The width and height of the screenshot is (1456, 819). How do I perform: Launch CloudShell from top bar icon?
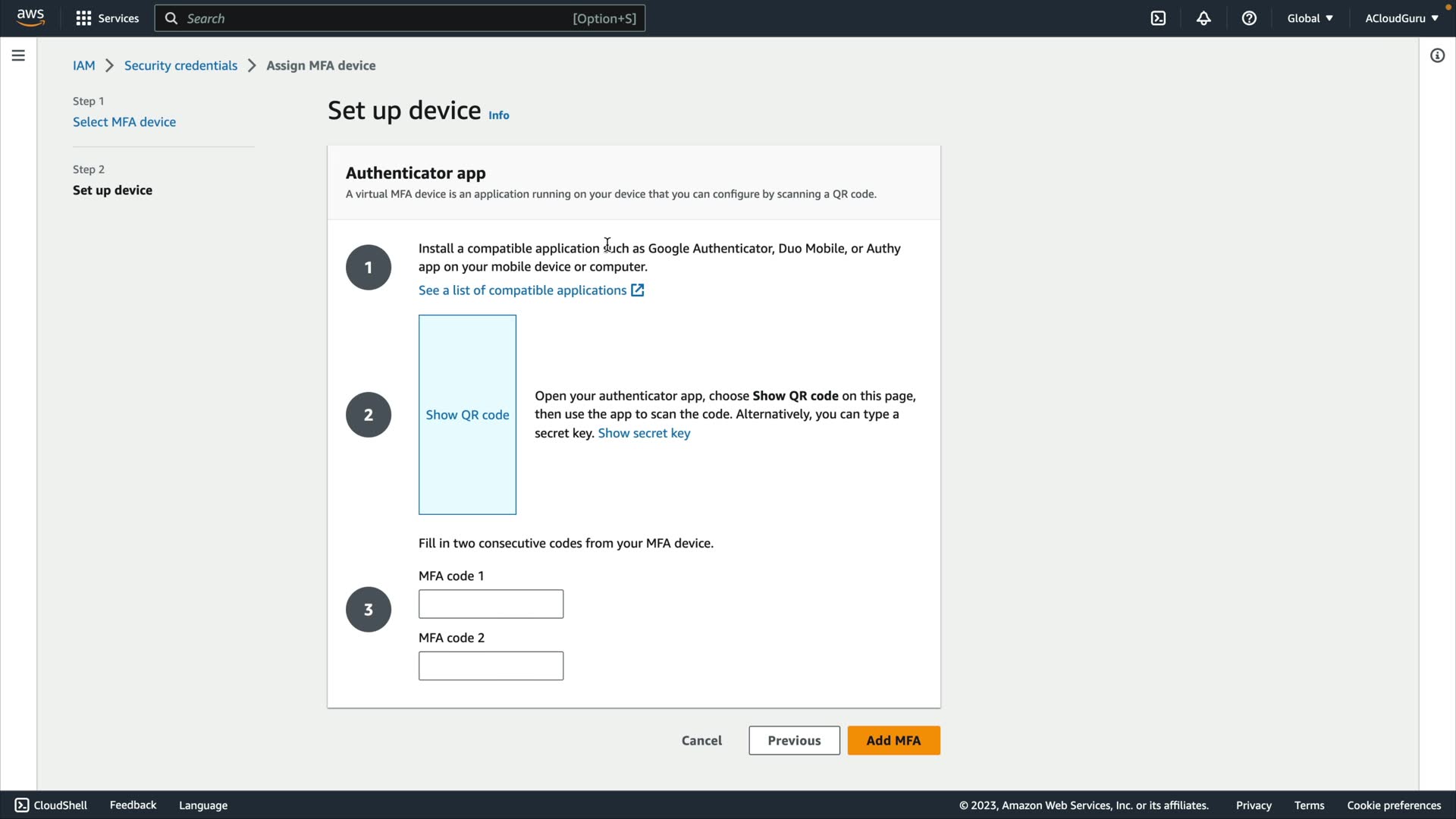pos(1158,18)
